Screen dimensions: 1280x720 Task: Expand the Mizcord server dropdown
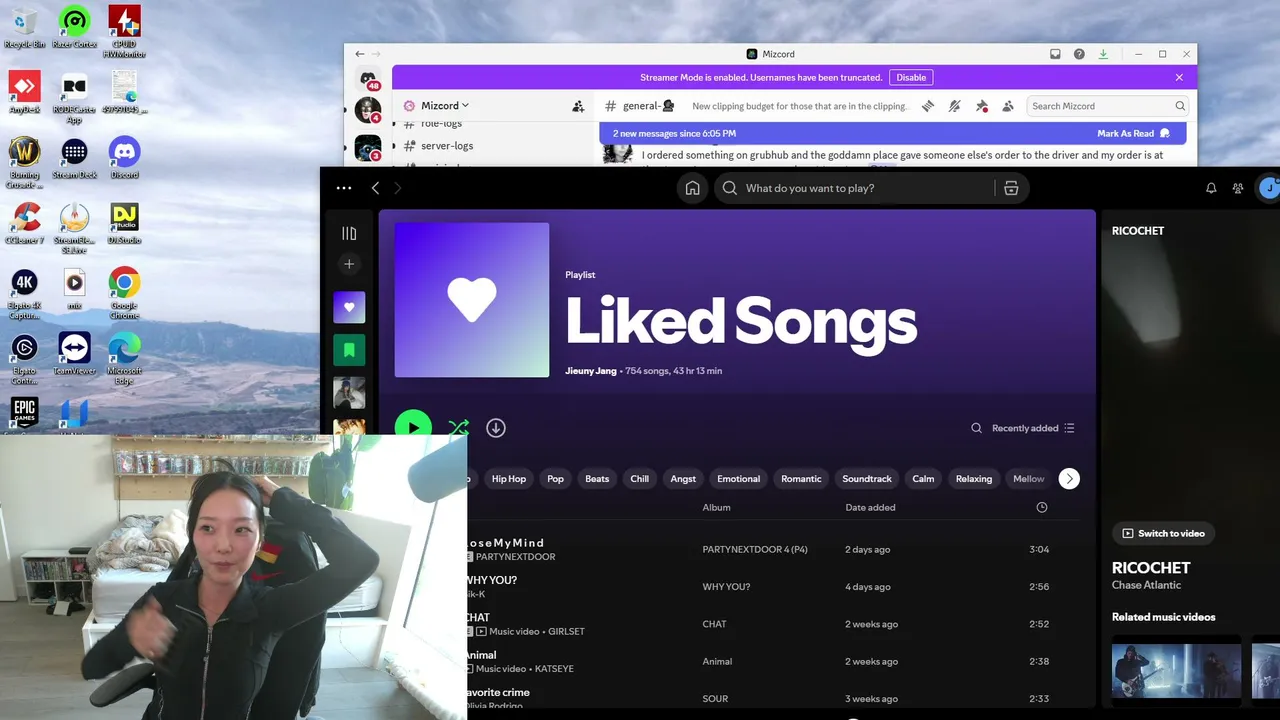(x=444, y=106)
